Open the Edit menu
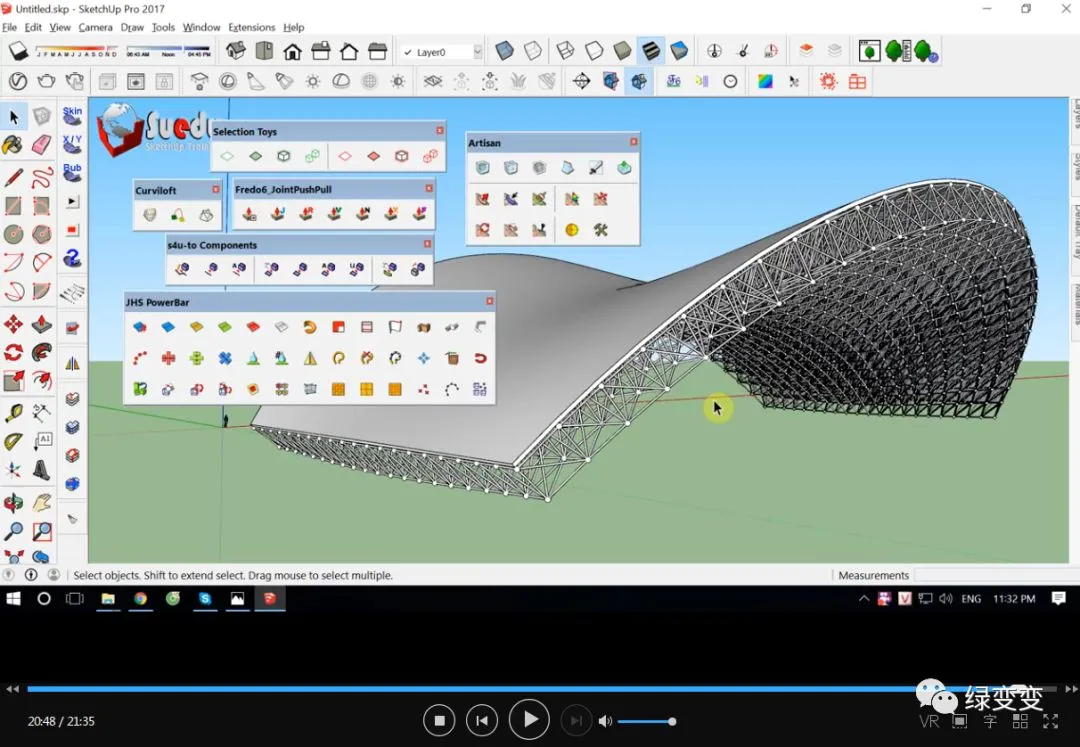The image size is (1080, 747). point(33,27)
